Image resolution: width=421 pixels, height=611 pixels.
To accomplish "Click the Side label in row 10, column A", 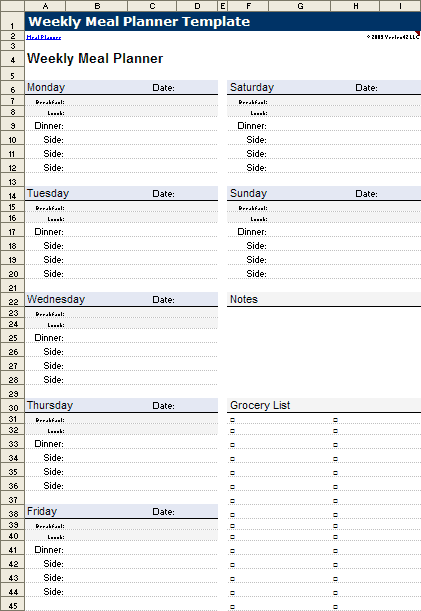I will point(53,140).
